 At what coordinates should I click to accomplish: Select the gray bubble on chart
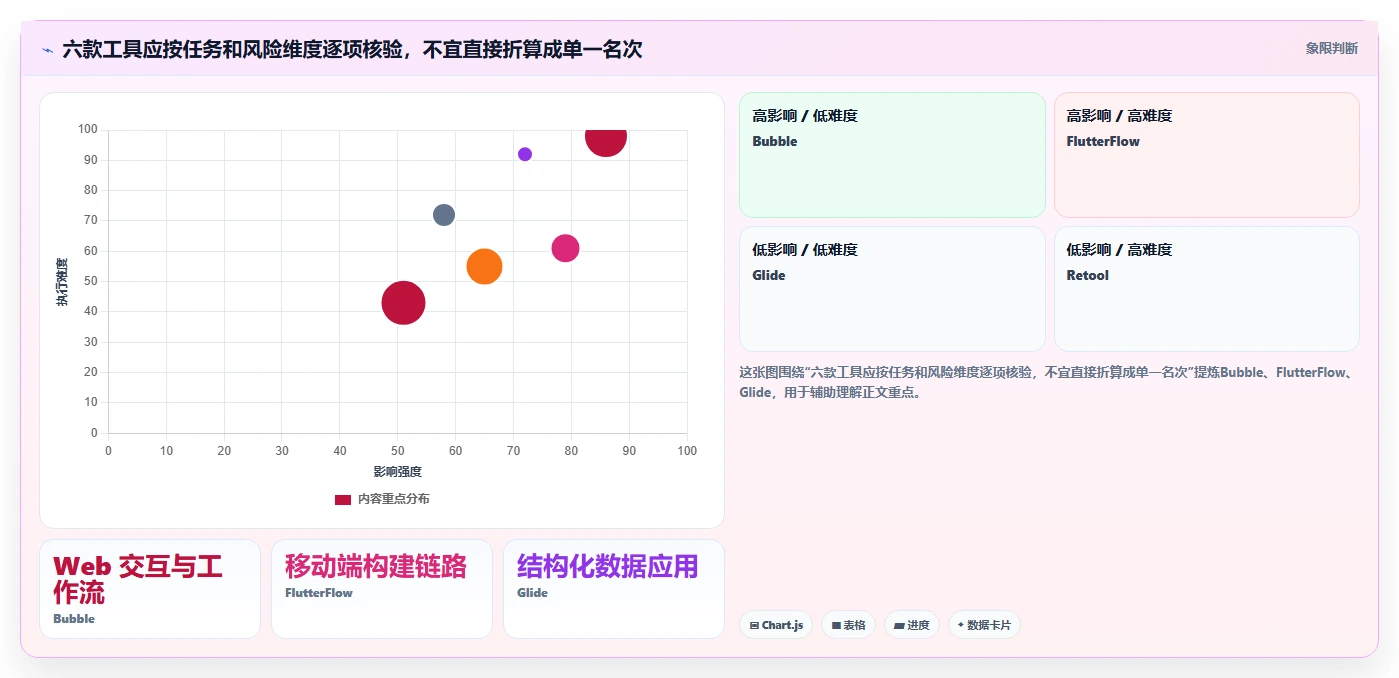pyautogui.click(x=444, y=215)
